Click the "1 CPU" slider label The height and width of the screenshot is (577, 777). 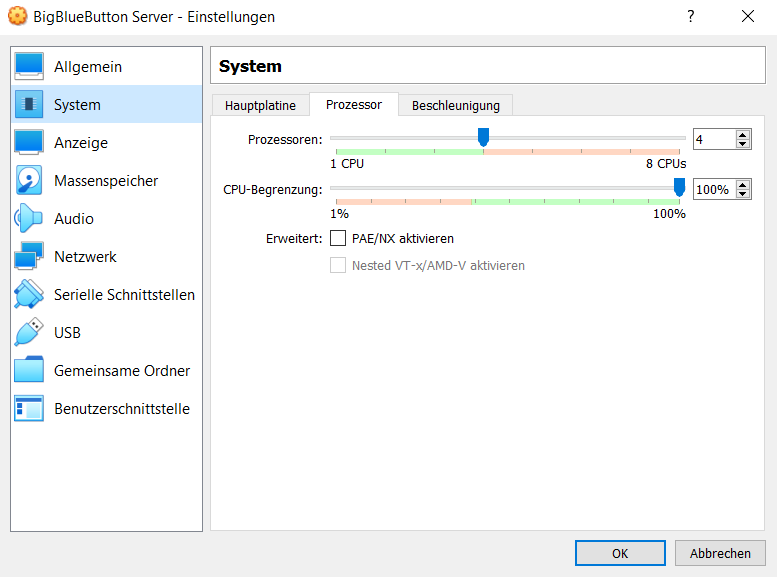click(347, 164)
